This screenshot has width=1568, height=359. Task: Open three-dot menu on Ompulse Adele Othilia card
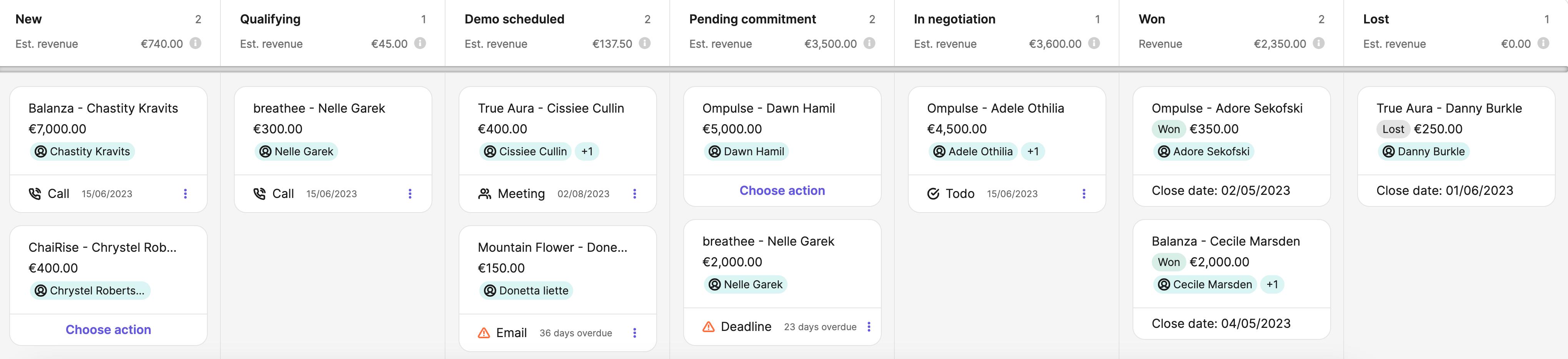tap(1084, 193)
